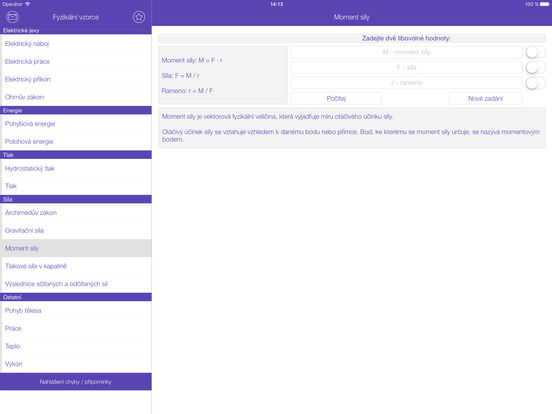The width and height of the screenshot is (552, 414).
Task: Focus the F - síla input field
Action: click(x=407, y=67)
